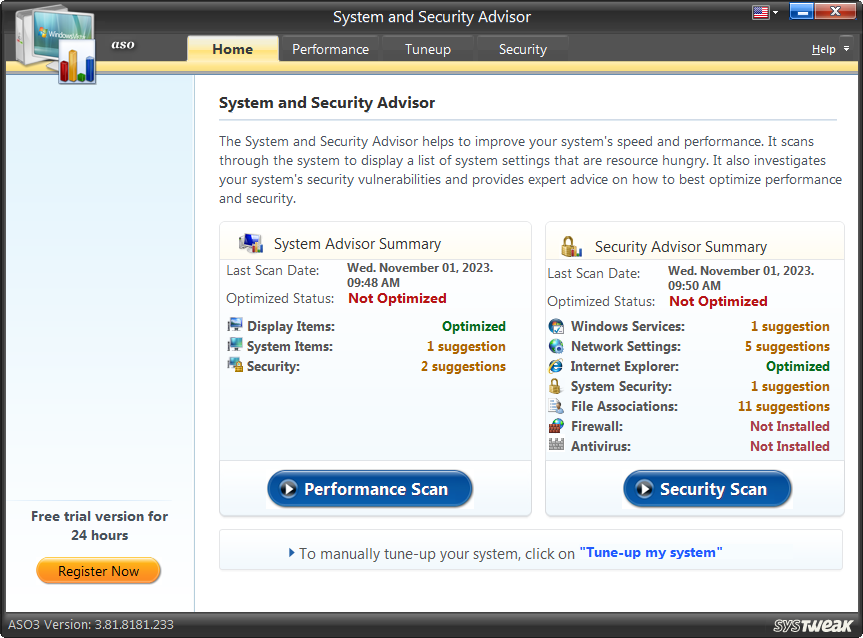Select the Network Settings globe icon
Viewport: 863px width, 638px height.
[x=556, y=346]
